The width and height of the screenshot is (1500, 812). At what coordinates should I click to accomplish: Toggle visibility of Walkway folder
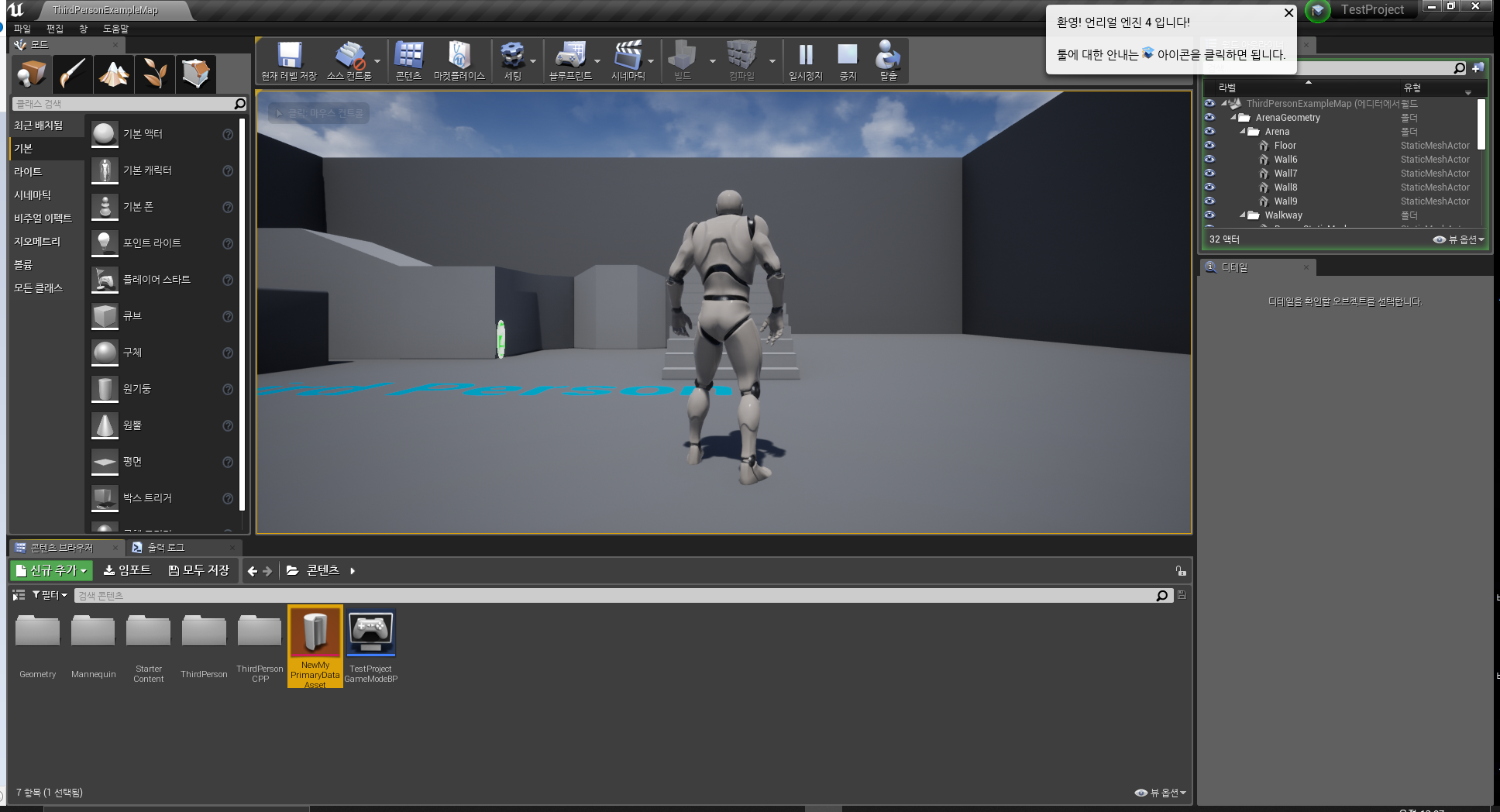coord(1209,215)
